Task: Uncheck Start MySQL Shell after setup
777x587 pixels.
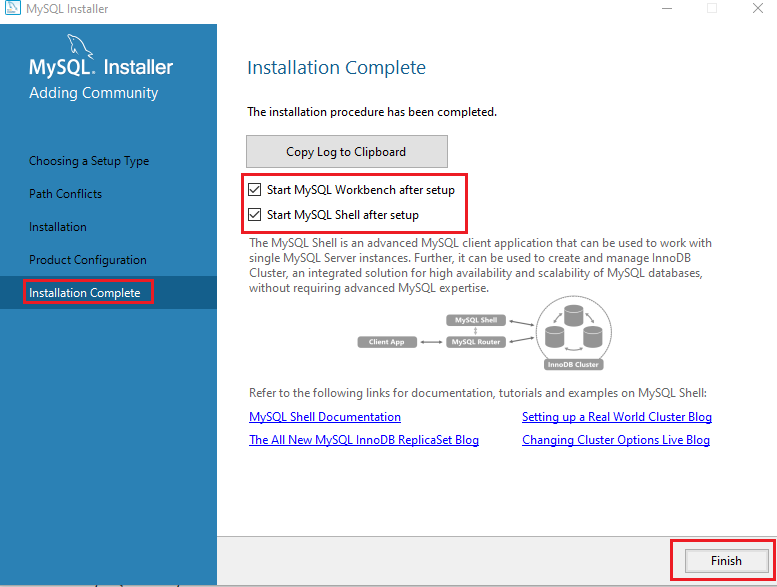Action: pos(255,214)
